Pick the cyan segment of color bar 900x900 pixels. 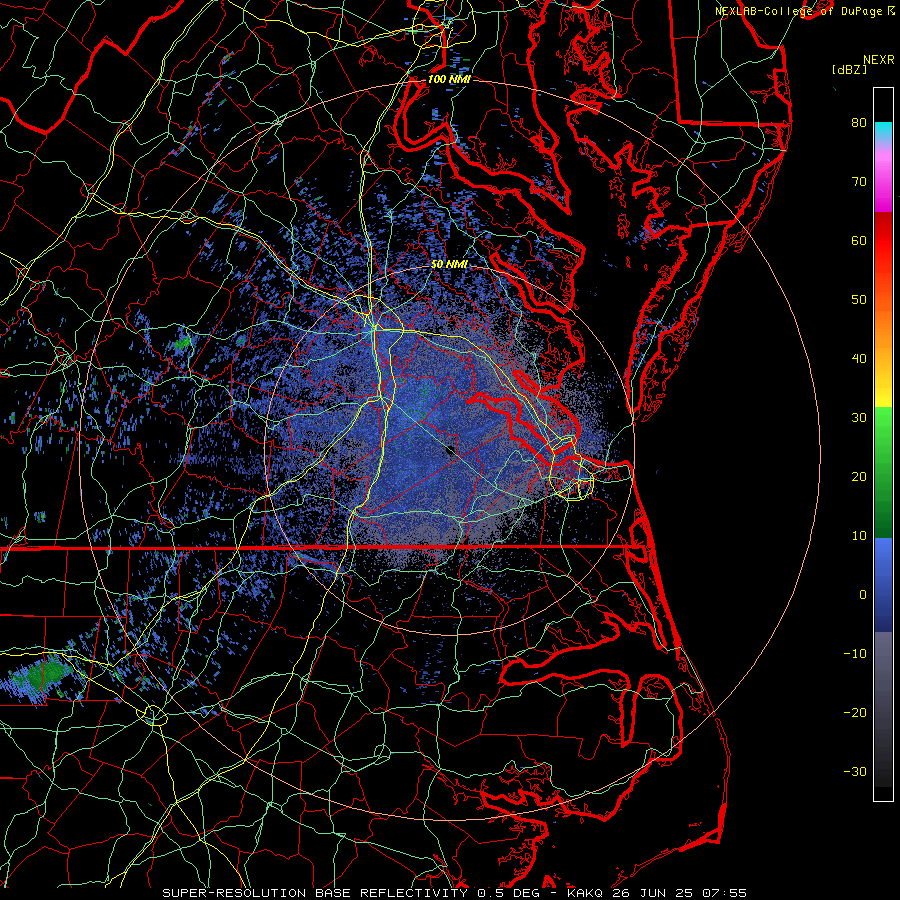883,131
